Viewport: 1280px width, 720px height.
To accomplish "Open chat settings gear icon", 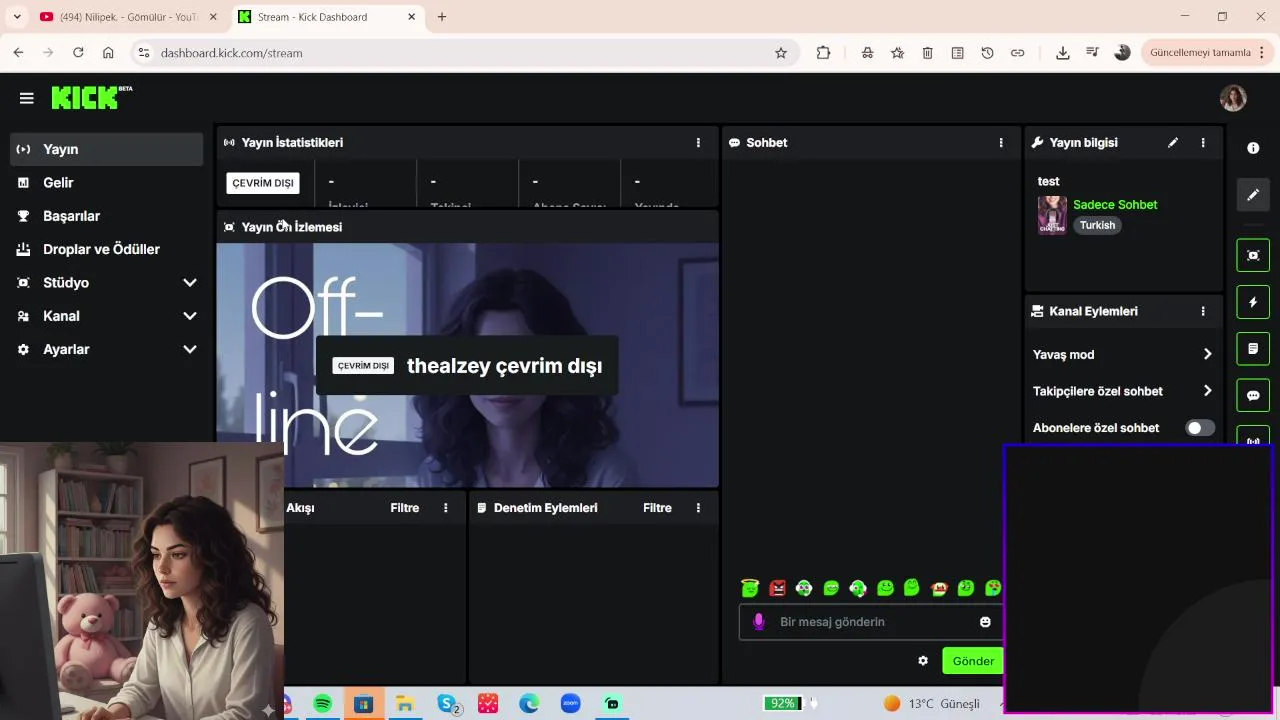I will (923, 661).
